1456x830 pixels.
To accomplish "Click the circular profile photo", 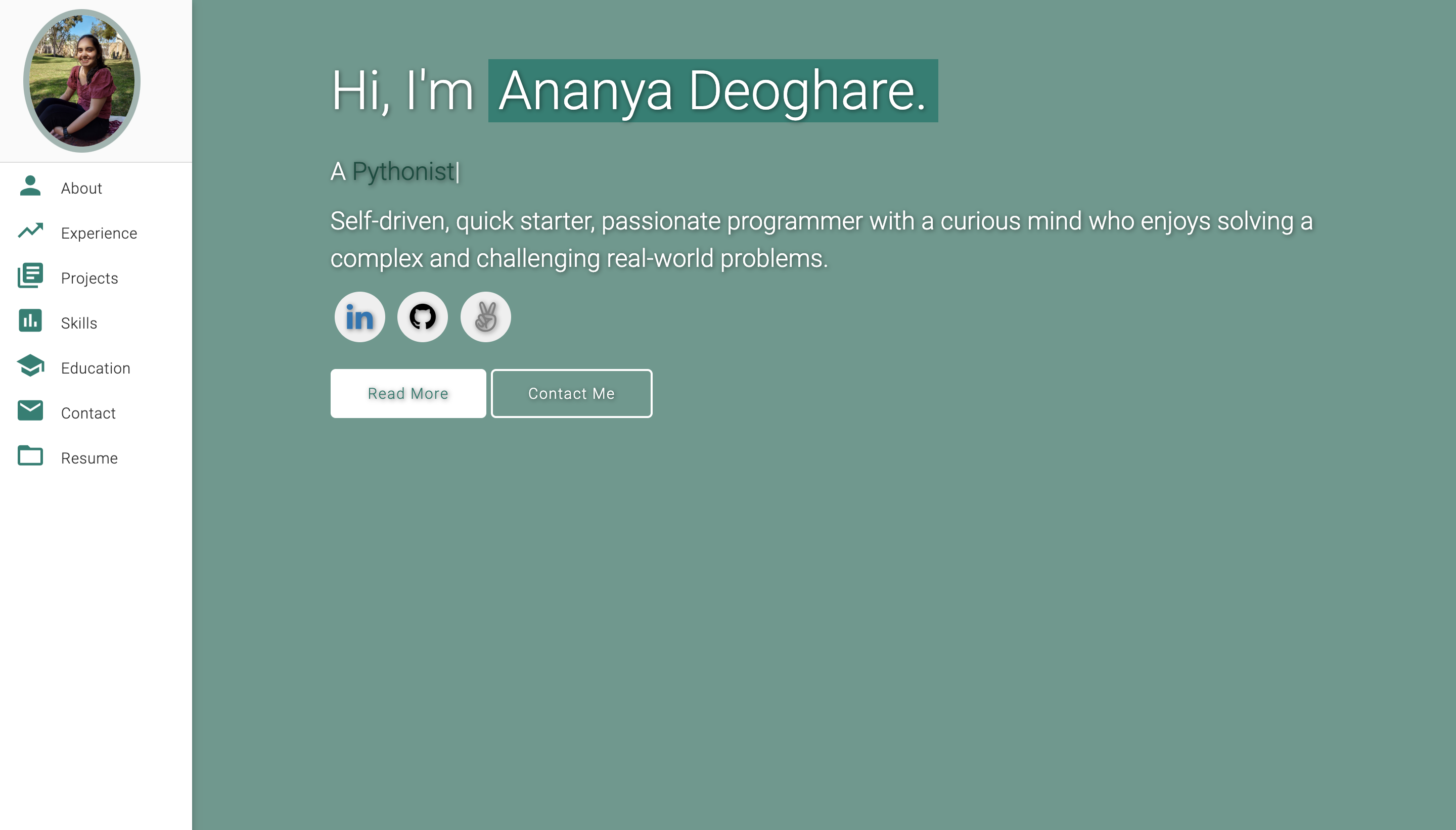I will tap(81, 81).
